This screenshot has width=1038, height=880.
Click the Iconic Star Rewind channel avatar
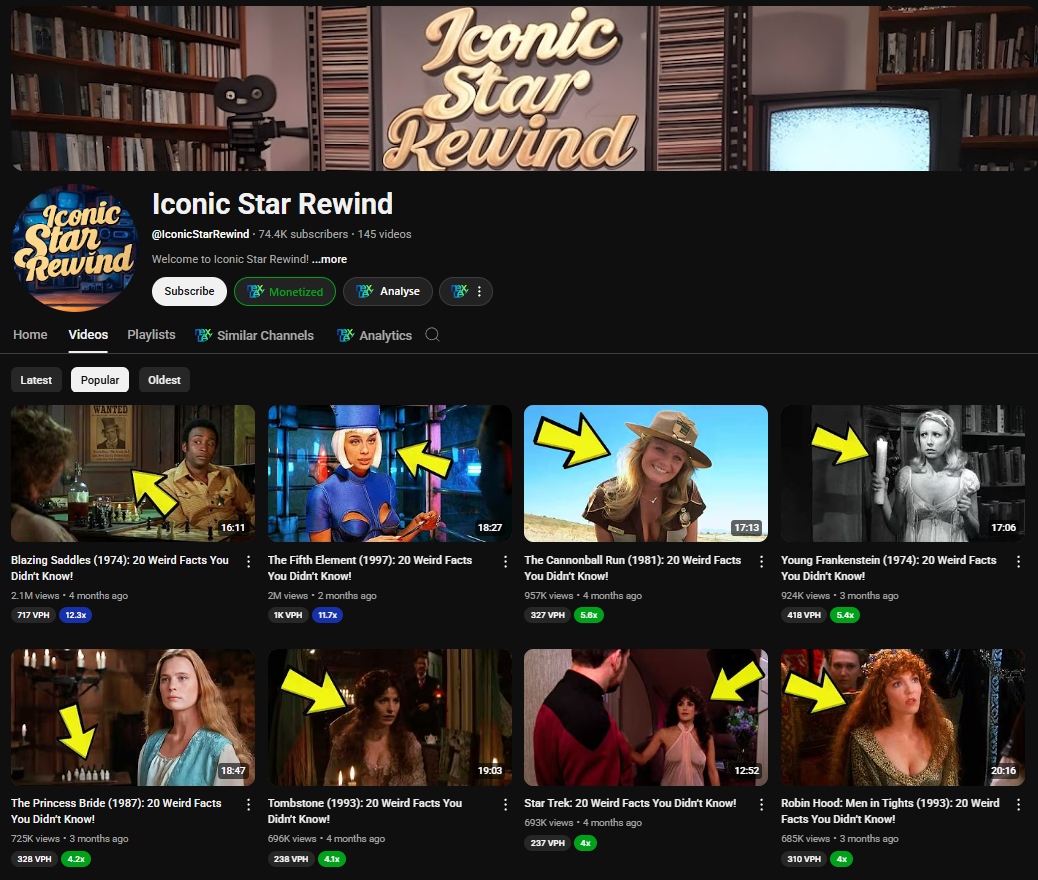click(74, 248)
